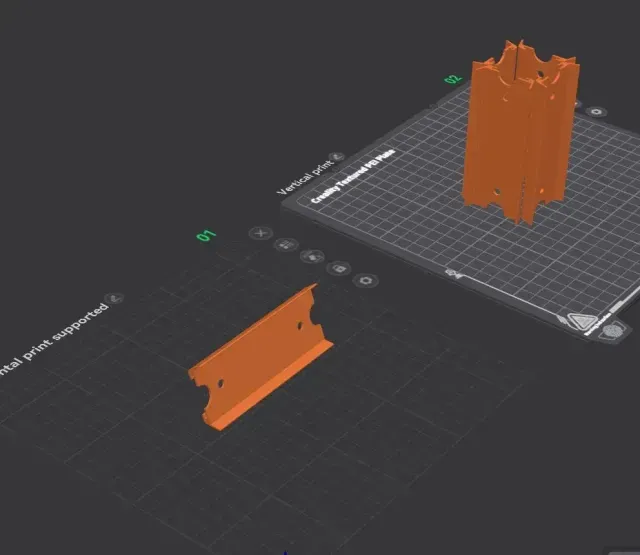The height and width of the screenshot is (555, 640).
Task: Select the tall vertical orange model on plate 02
Action: [521, 133]
